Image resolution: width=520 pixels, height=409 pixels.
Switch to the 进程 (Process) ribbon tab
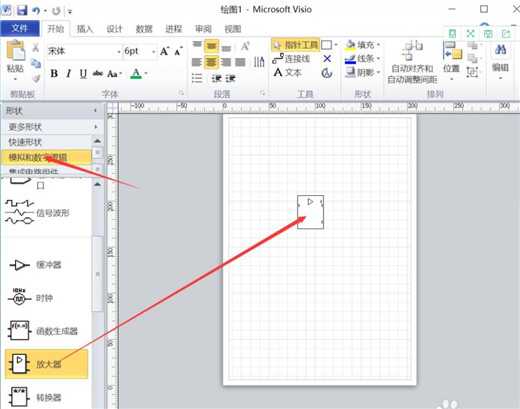click(174, 29)
